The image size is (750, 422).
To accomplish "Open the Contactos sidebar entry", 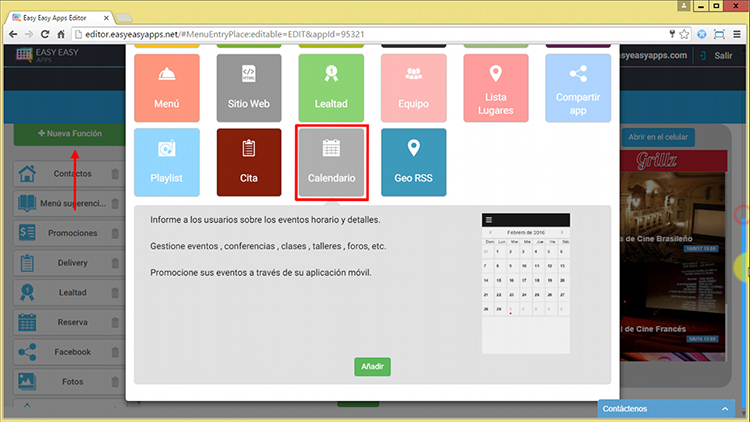I will 67,174.
